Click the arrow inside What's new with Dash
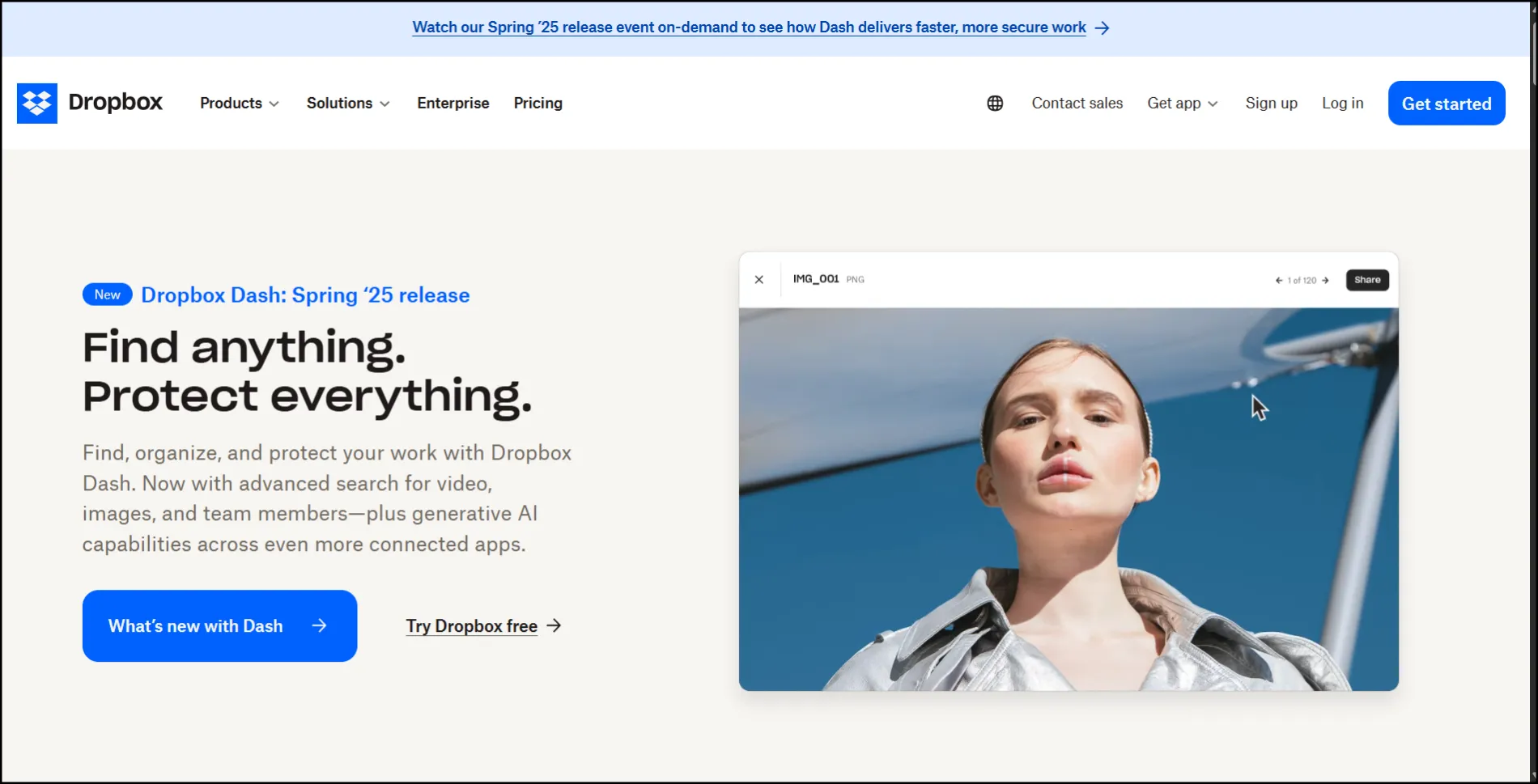Screen dimensions: 1538x784 (321, 625)
